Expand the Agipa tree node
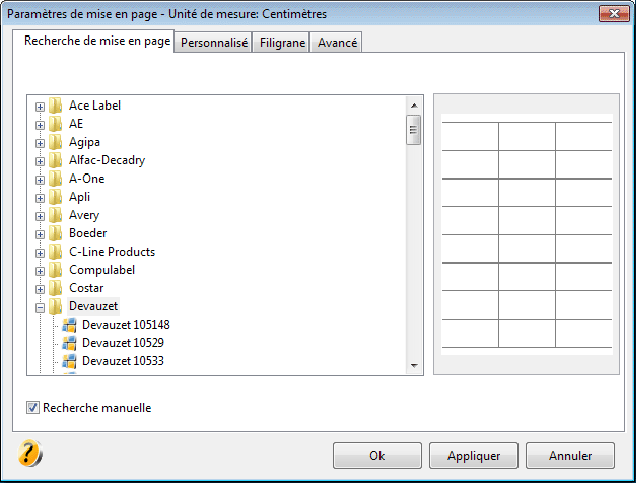Screen dimensions: 636x483 [x=40, y=144]
